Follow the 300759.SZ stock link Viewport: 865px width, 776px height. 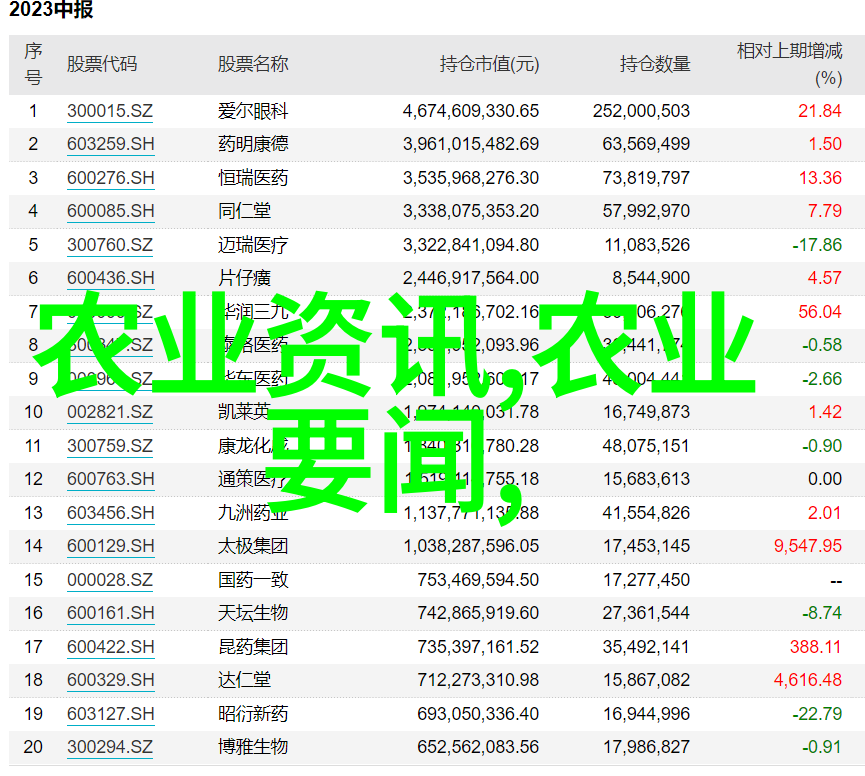point(110,446)
